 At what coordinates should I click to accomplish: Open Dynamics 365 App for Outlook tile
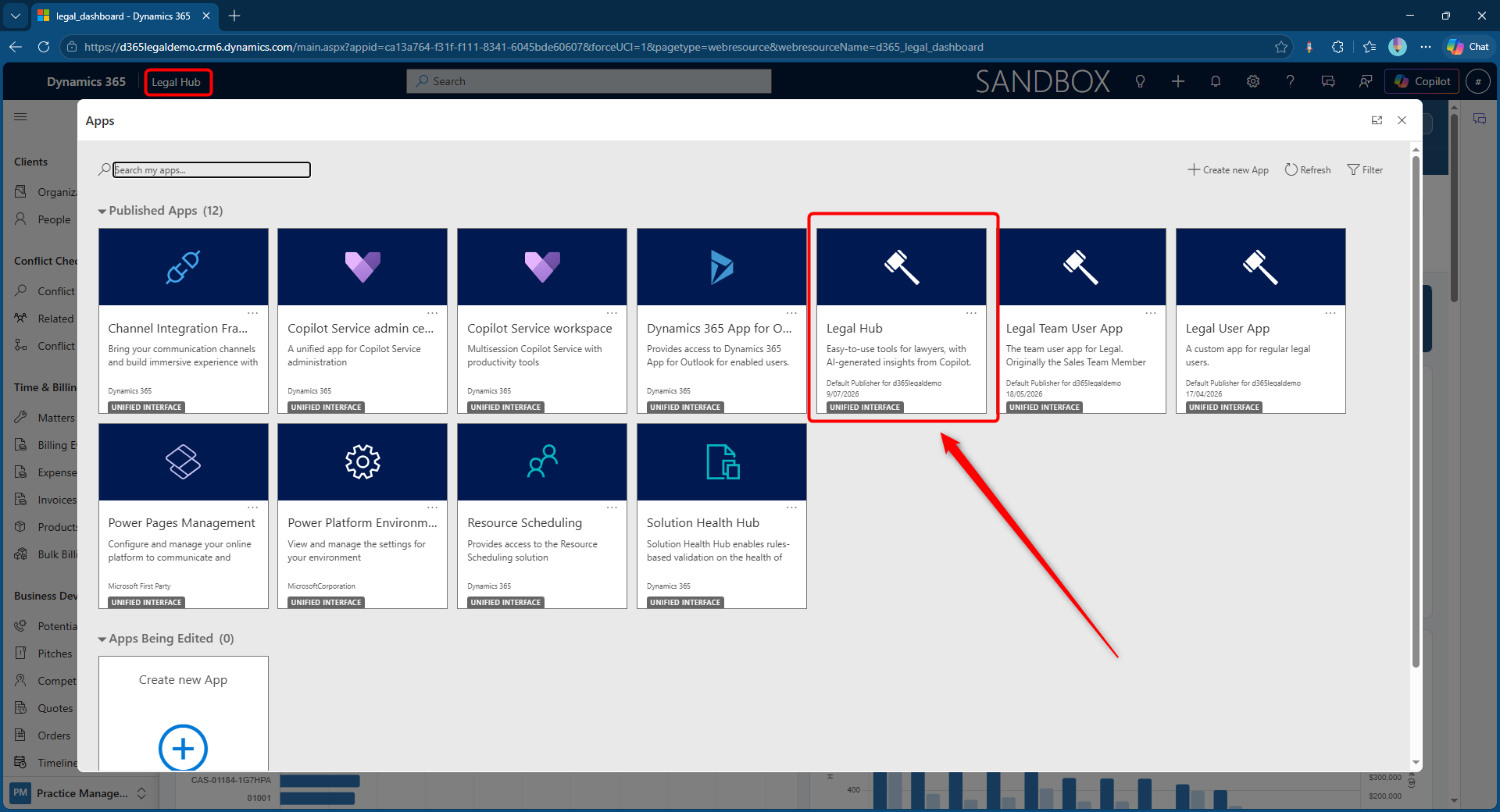722,321
